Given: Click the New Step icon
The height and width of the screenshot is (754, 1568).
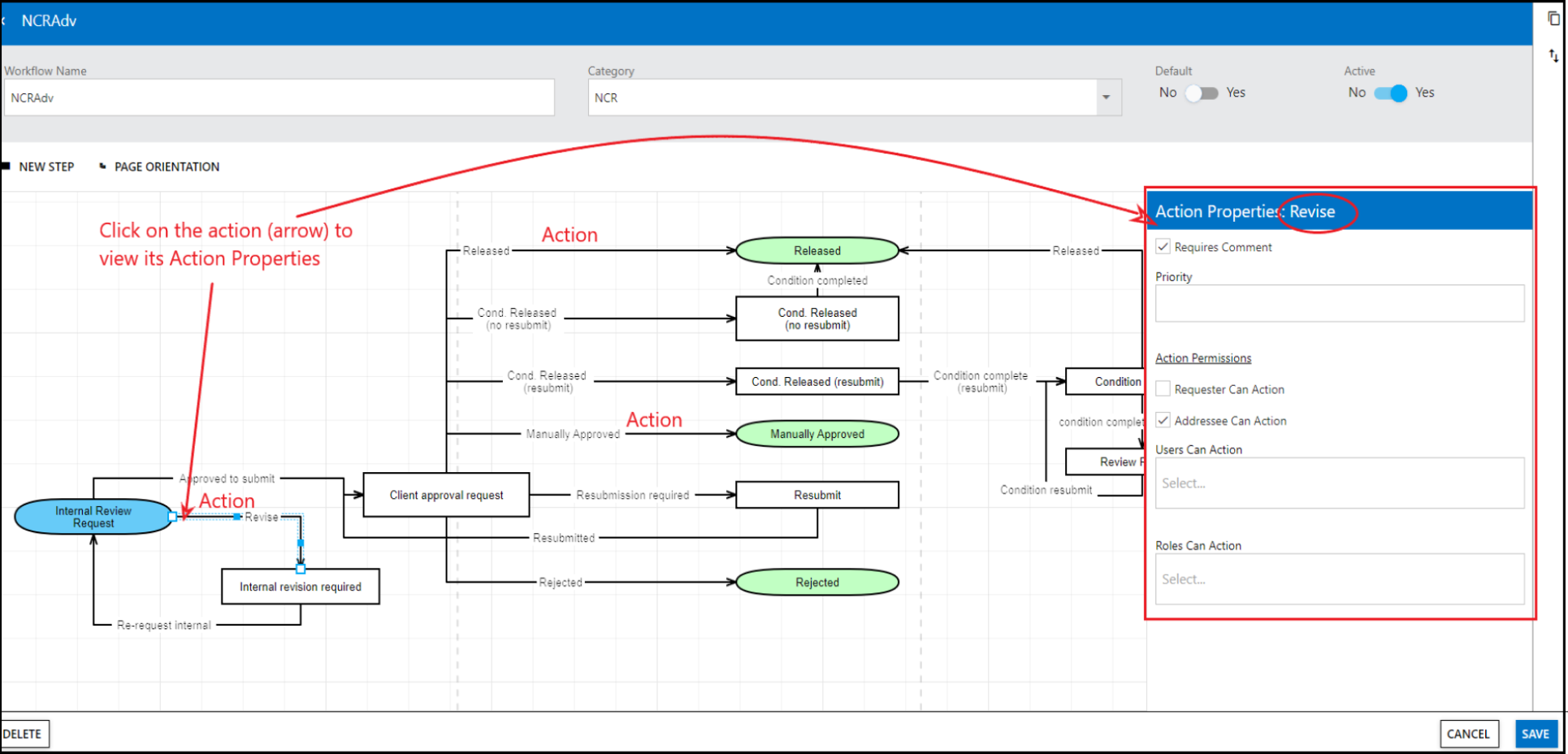Looking at the screenshot, I should [6, 167].
